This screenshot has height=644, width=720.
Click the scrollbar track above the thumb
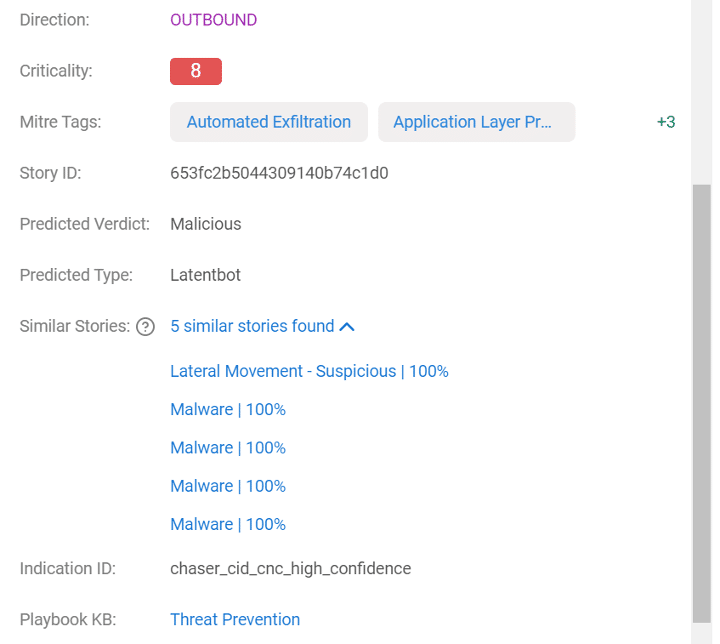coord(702,92)
